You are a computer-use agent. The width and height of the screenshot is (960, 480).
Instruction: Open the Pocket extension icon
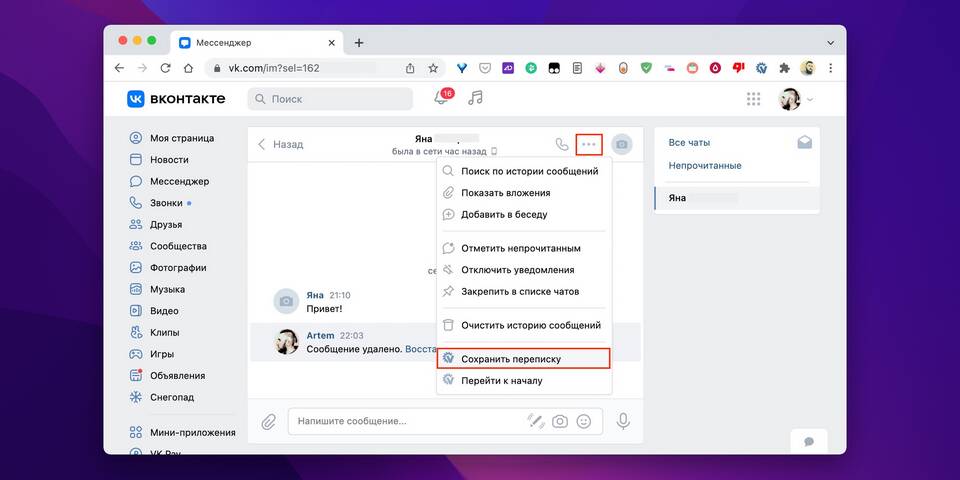(x=485, y=69)
